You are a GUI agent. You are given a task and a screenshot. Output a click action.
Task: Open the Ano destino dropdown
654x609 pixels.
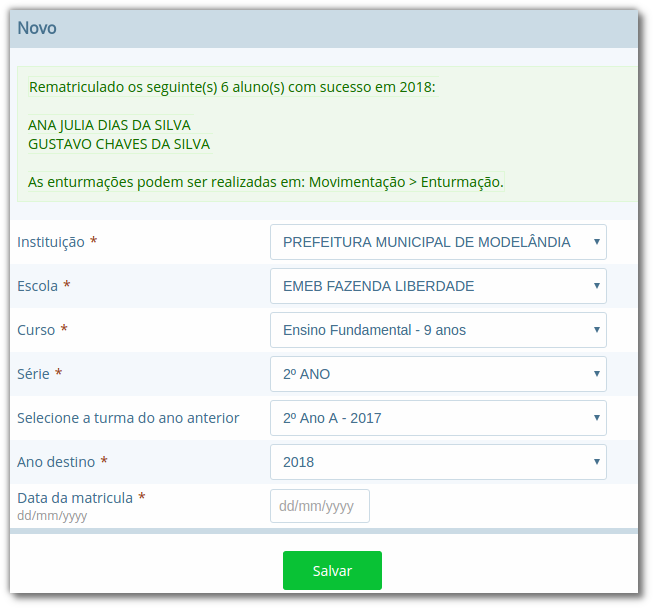pos(438,462)
